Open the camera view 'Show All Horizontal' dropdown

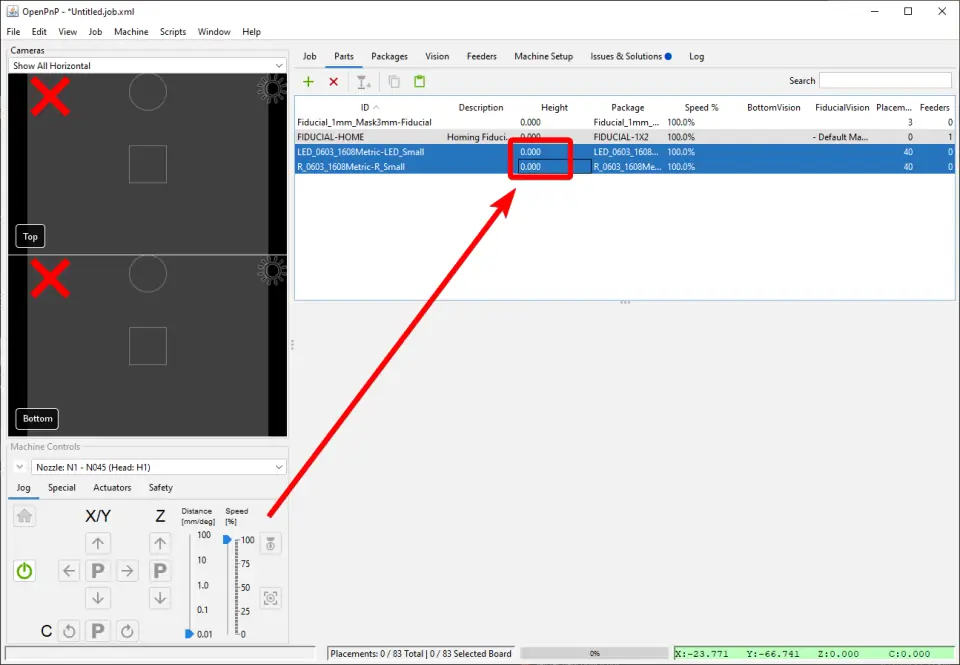pos(147,66)
